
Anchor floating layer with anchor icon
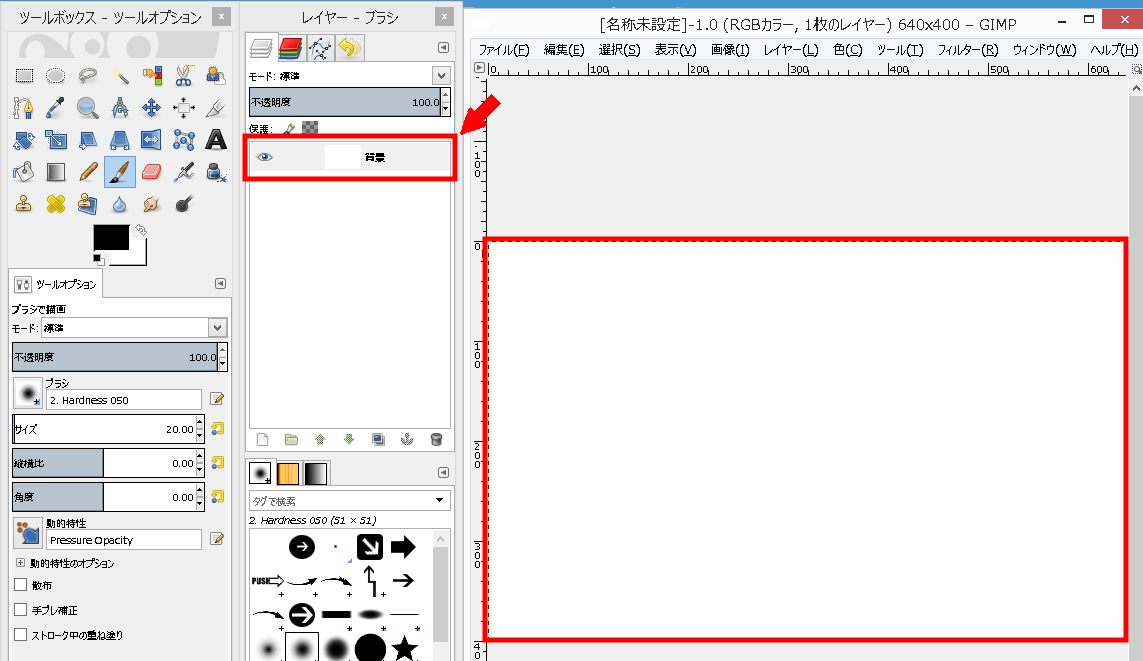coord(407,439)
